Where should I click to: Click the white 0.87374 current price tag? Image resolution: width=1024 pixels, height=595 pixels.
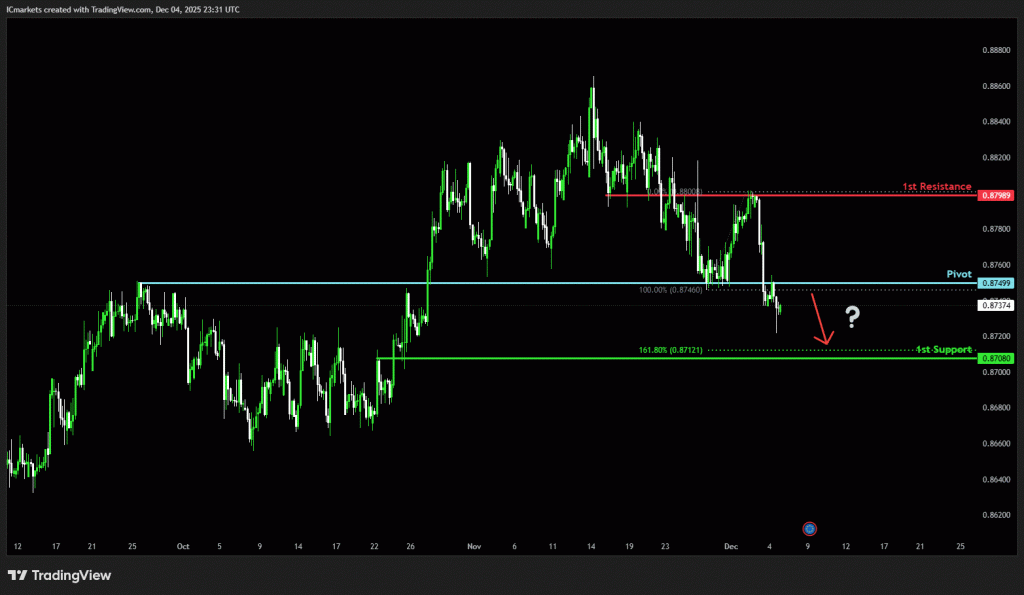tap(996, 305)
